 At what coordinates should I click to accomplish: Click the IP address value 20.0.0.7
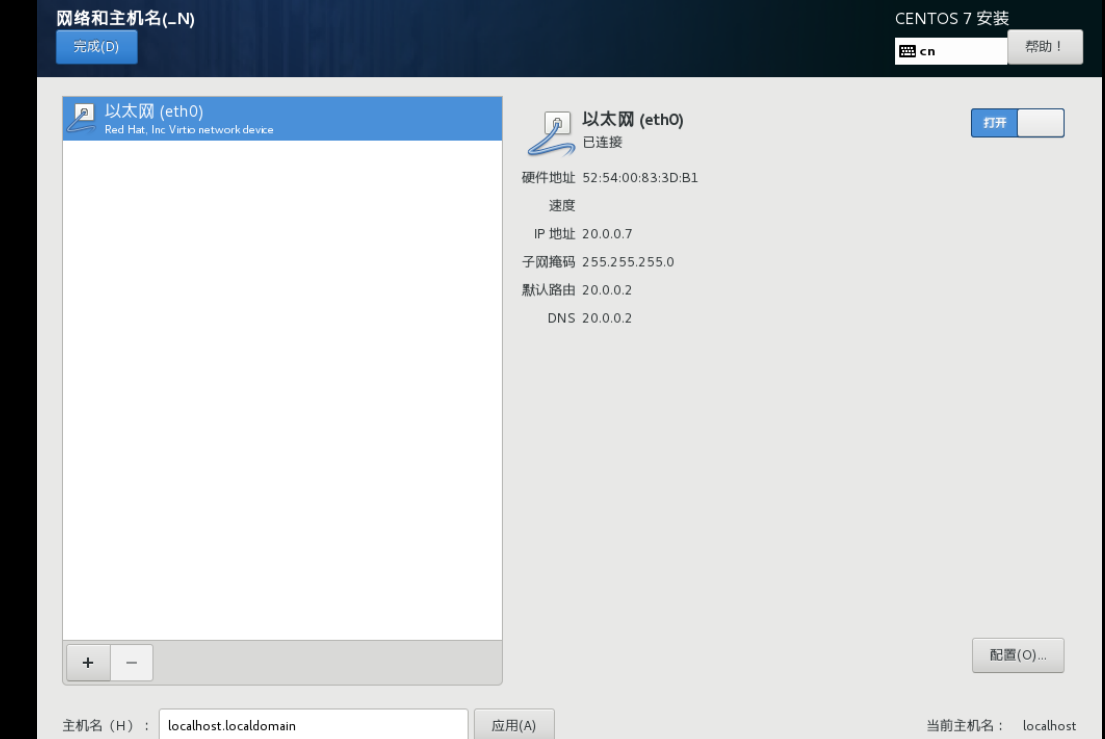pos(607,234)
